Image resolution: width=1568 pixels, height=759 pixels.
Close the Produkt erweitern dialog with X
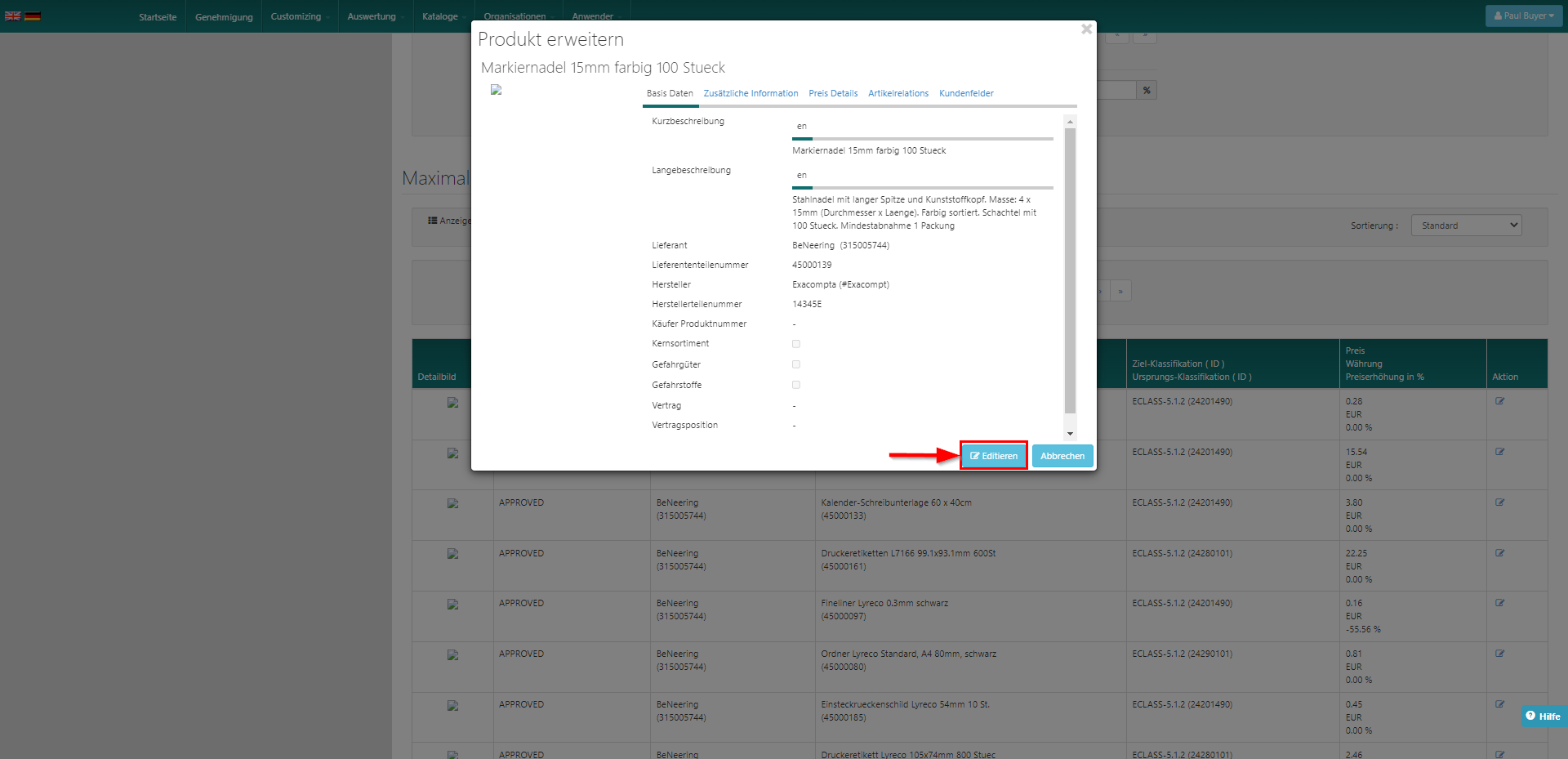click(x=1086, y=29)
